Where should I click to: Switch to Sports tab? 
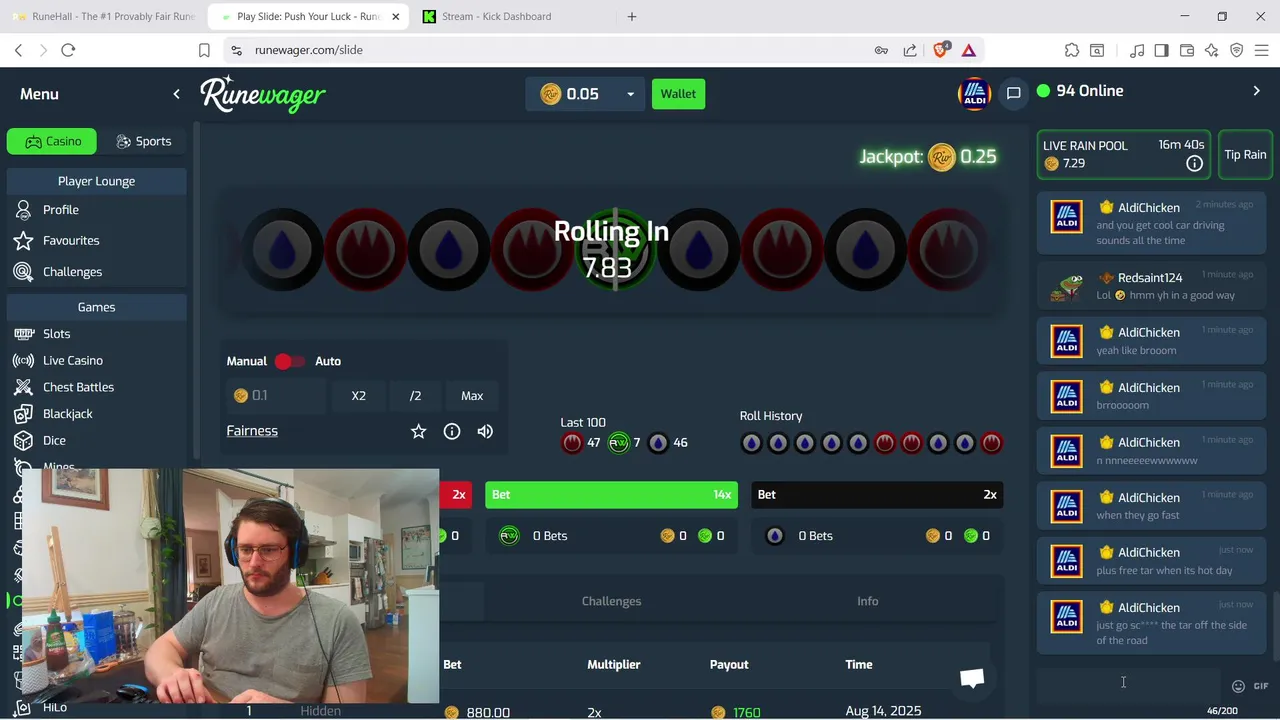coord(143,141)
